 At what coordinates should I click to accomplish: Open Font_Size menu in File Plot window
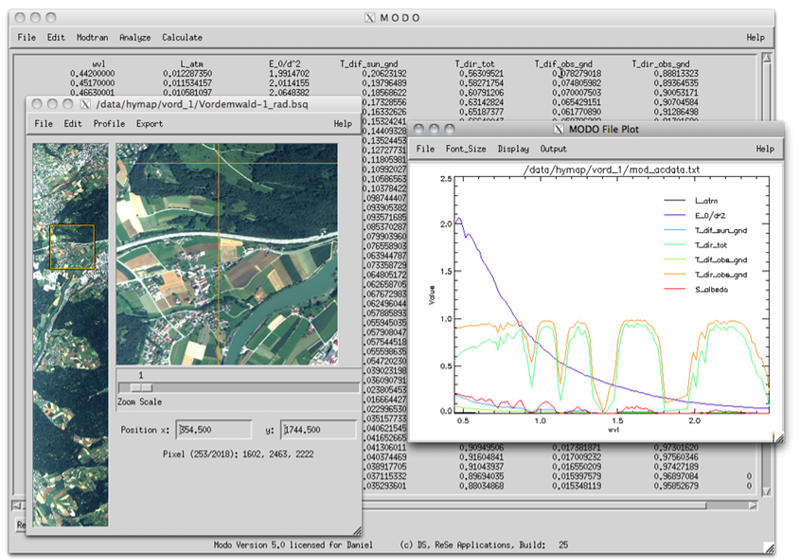[467, 149]
